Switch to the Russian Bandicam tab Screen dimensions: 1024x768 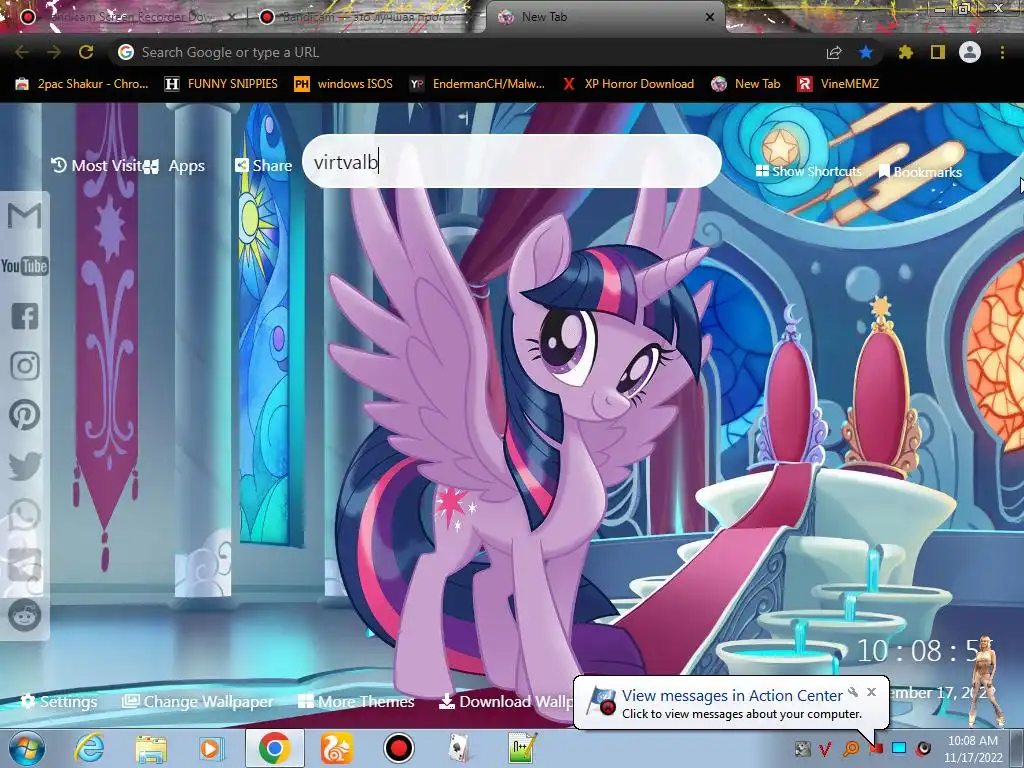point(366,17)
